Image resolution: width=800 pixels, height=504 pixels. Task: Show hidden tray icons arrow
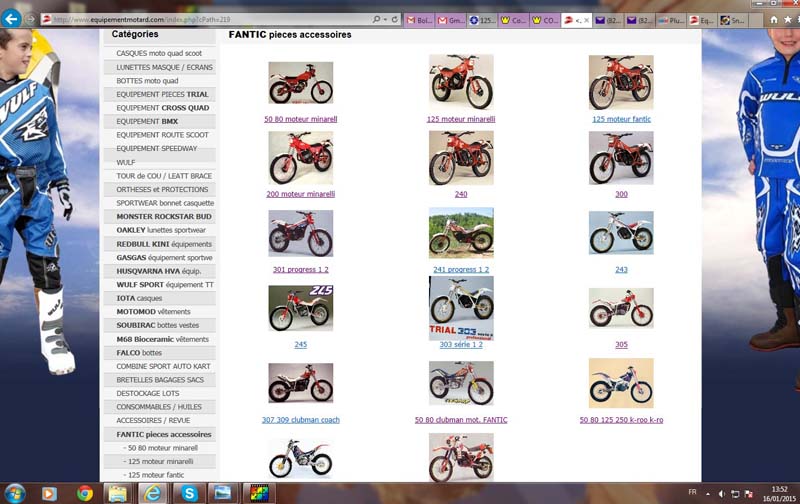tap(708, 494)
